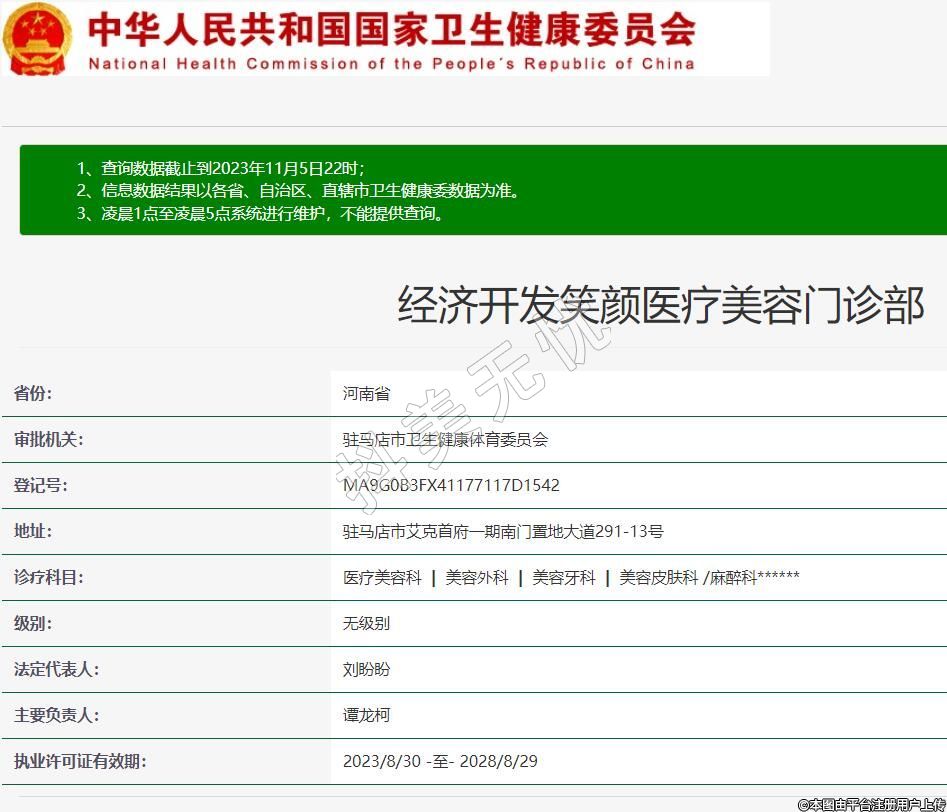Image resolution: width=947 pixels, height=812 pixels.
Task: Click the notice line about 凌晨1点至凌晨5点 maintenance
Action: [x=260, y=213]
